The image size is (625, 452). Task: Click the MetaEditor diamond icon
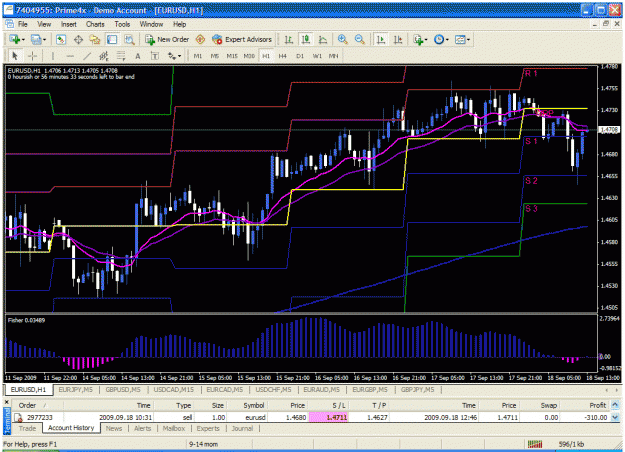200,39
